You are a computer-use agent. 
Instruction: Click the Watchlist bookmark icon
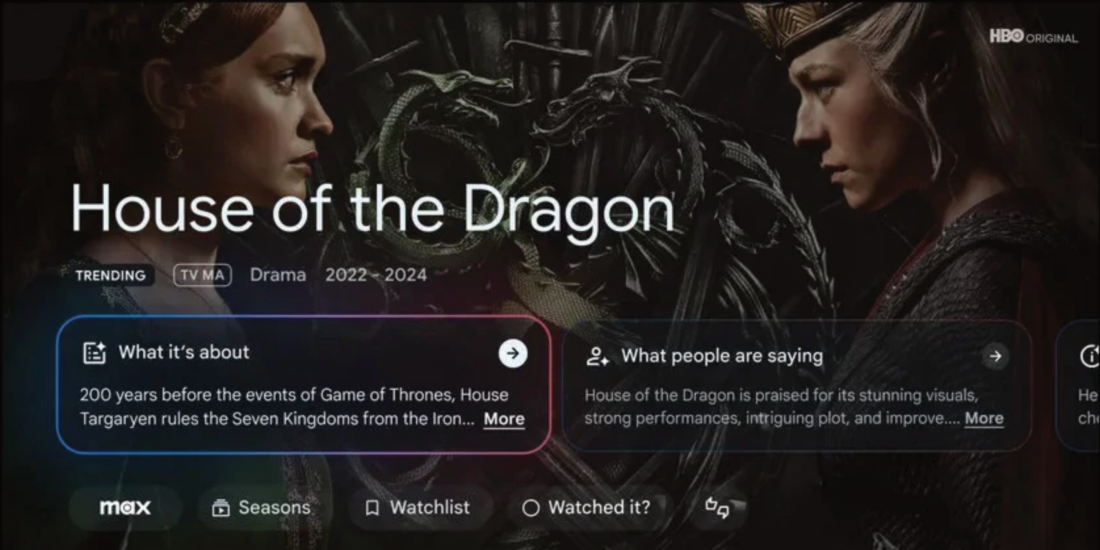373,508
